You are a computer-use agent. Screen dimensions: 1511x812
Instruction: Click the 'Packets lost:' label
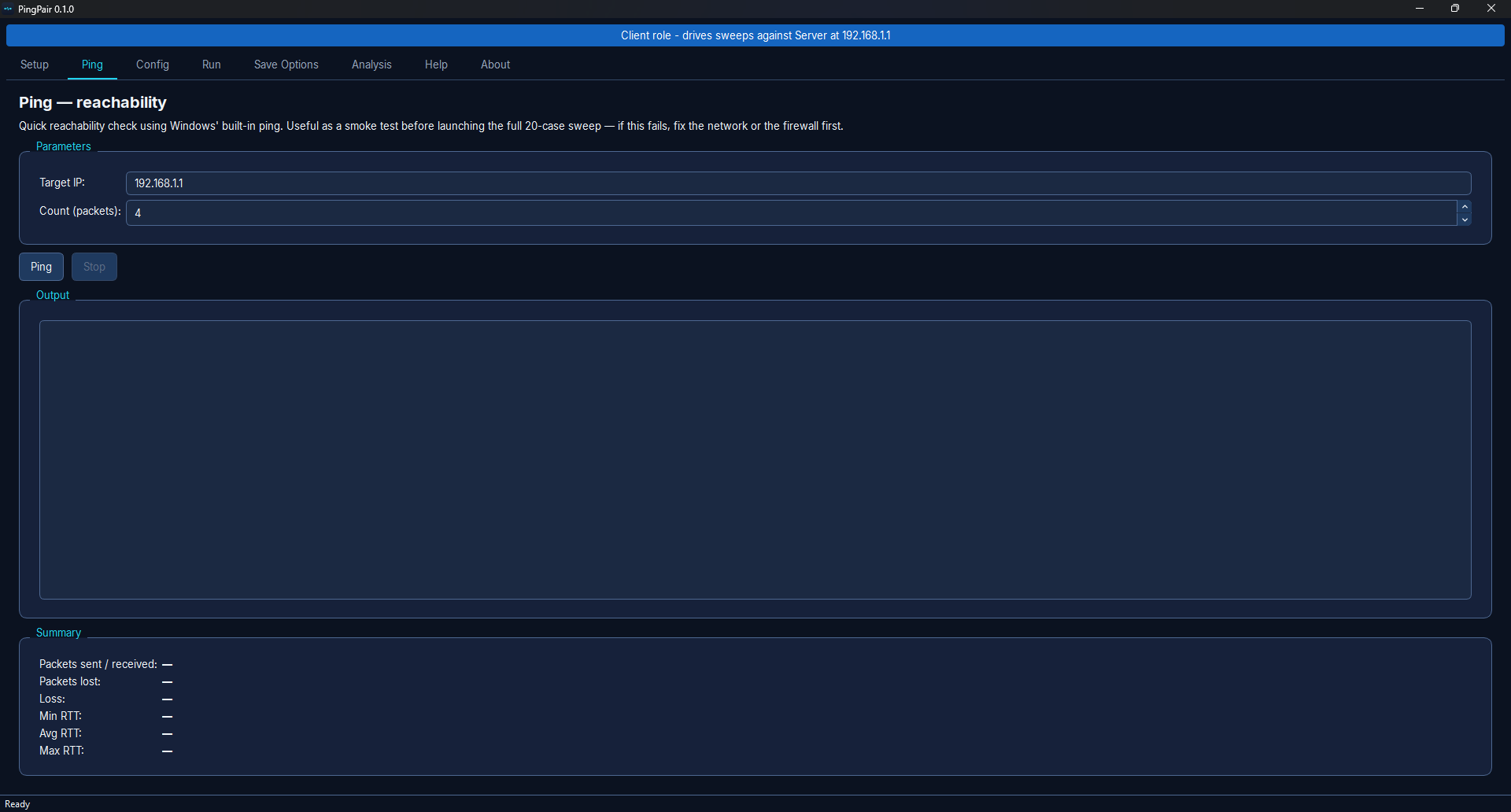[70, 681]
